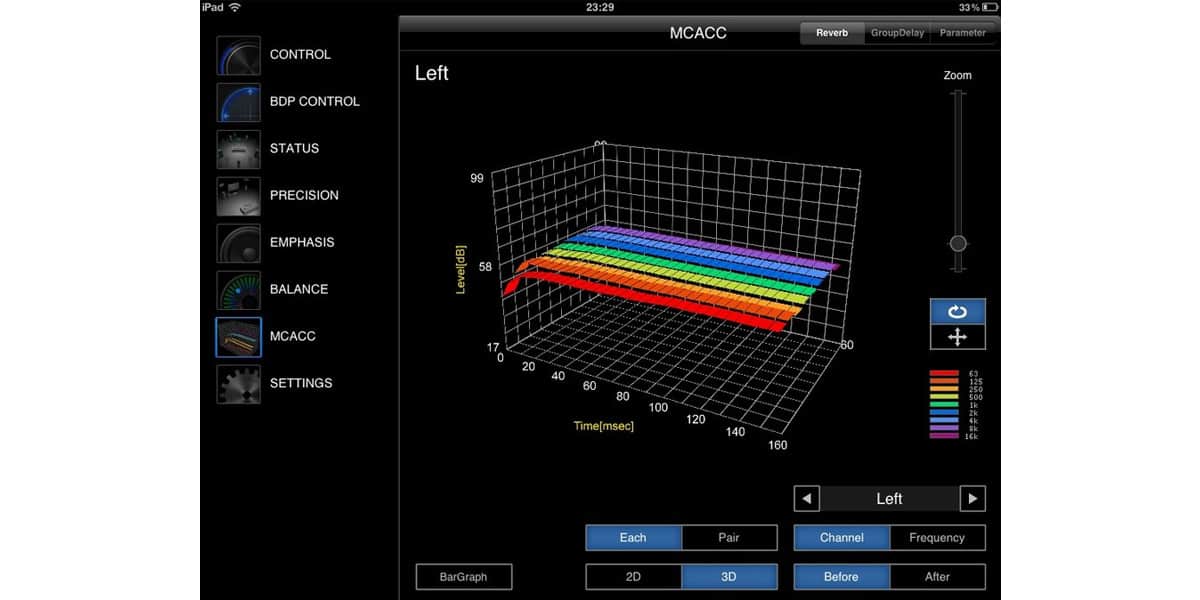Tap the Wi-Fi icon in status bar
The width and height of the screenshot is (1200, 600).
[x=235, y=7]
